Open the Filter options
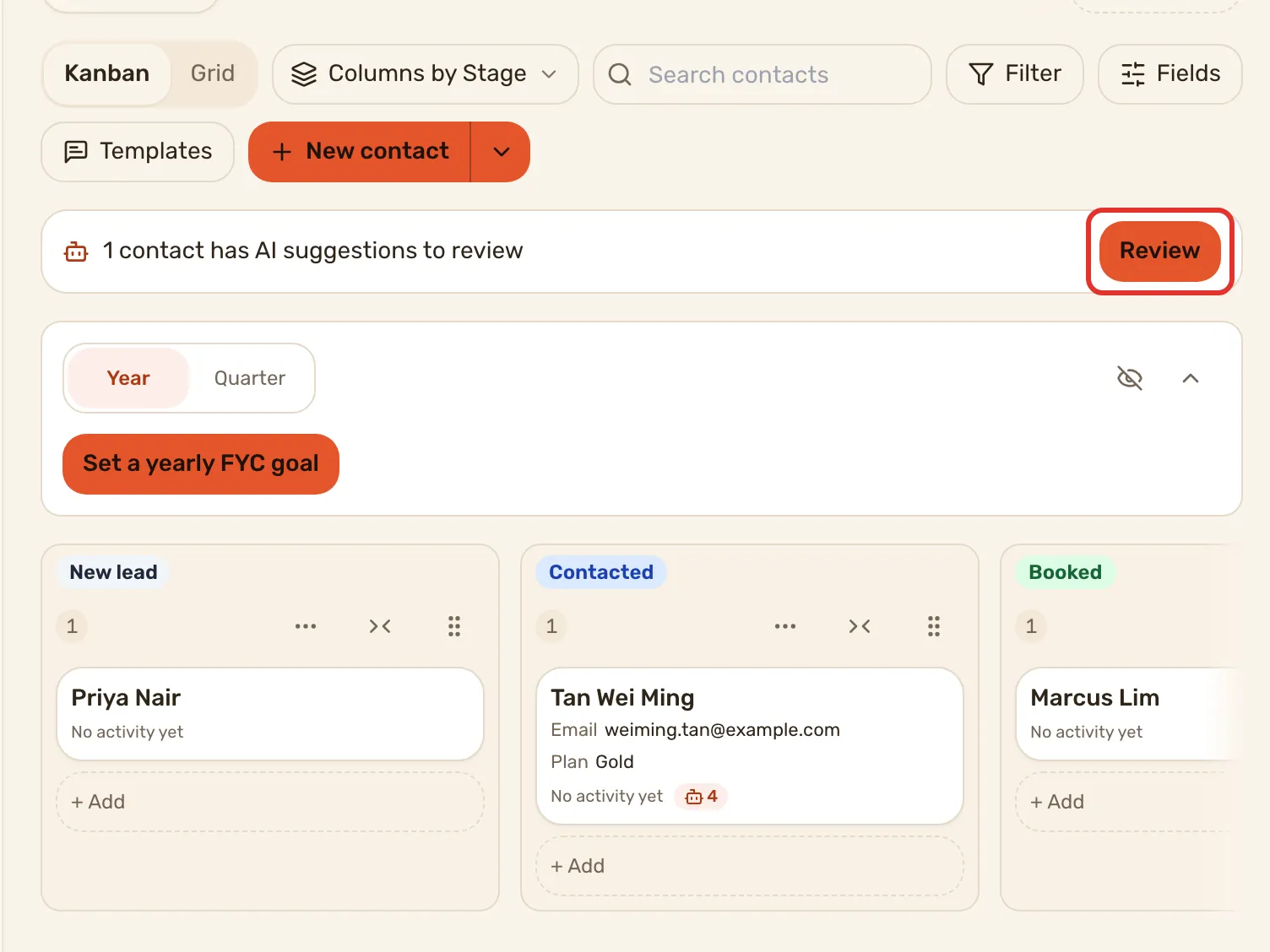 1015,74
